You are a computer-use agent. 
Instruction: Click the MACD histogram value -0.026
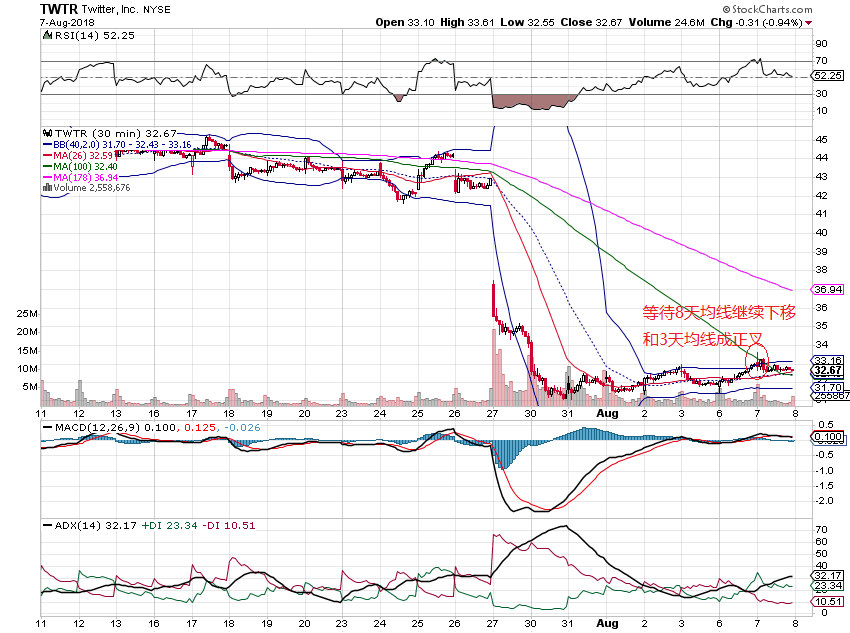tap(240, 428)
